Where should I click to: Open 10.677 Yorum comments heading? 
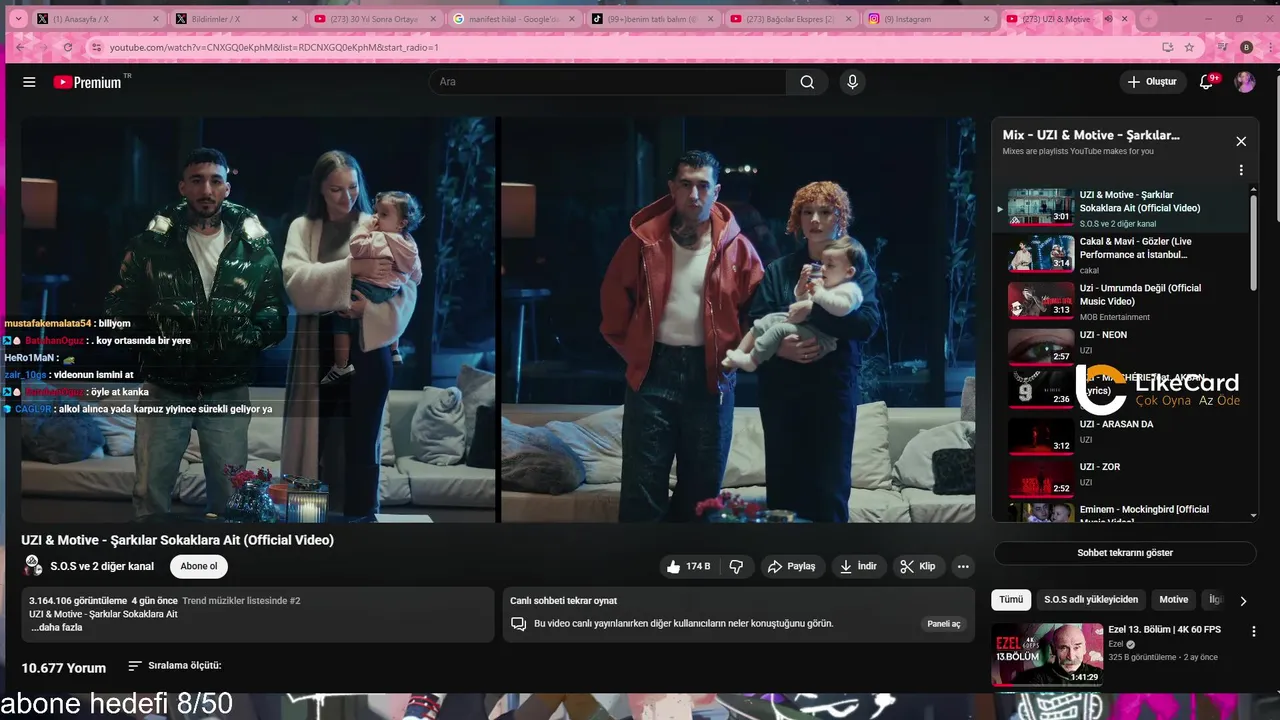point(63,668)
